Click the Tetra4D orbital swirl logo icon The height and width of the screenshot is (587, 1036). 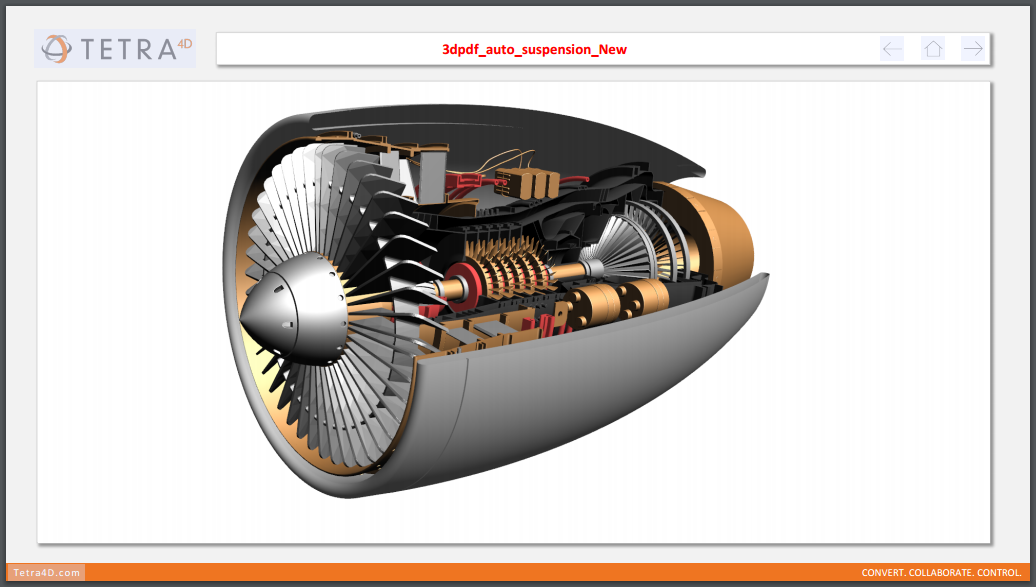tap(57, 48)
